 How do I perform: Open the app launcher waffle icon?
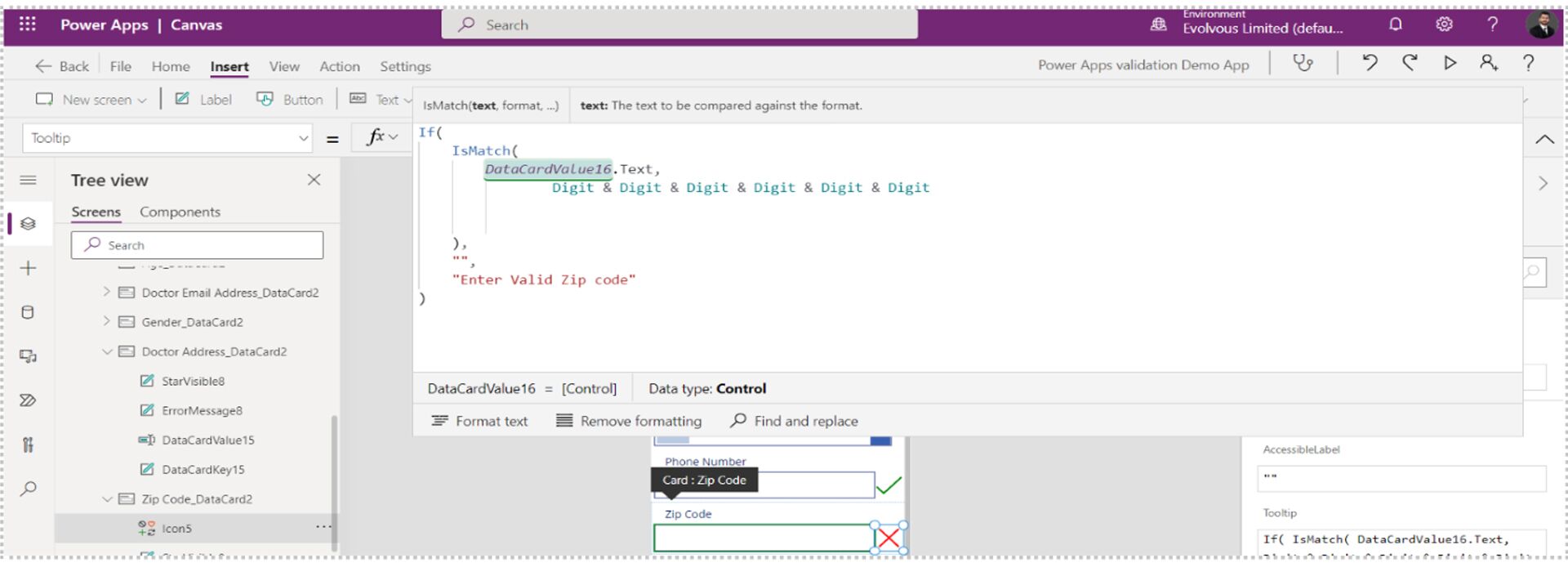pyautogui.click(x=28, y=24)
